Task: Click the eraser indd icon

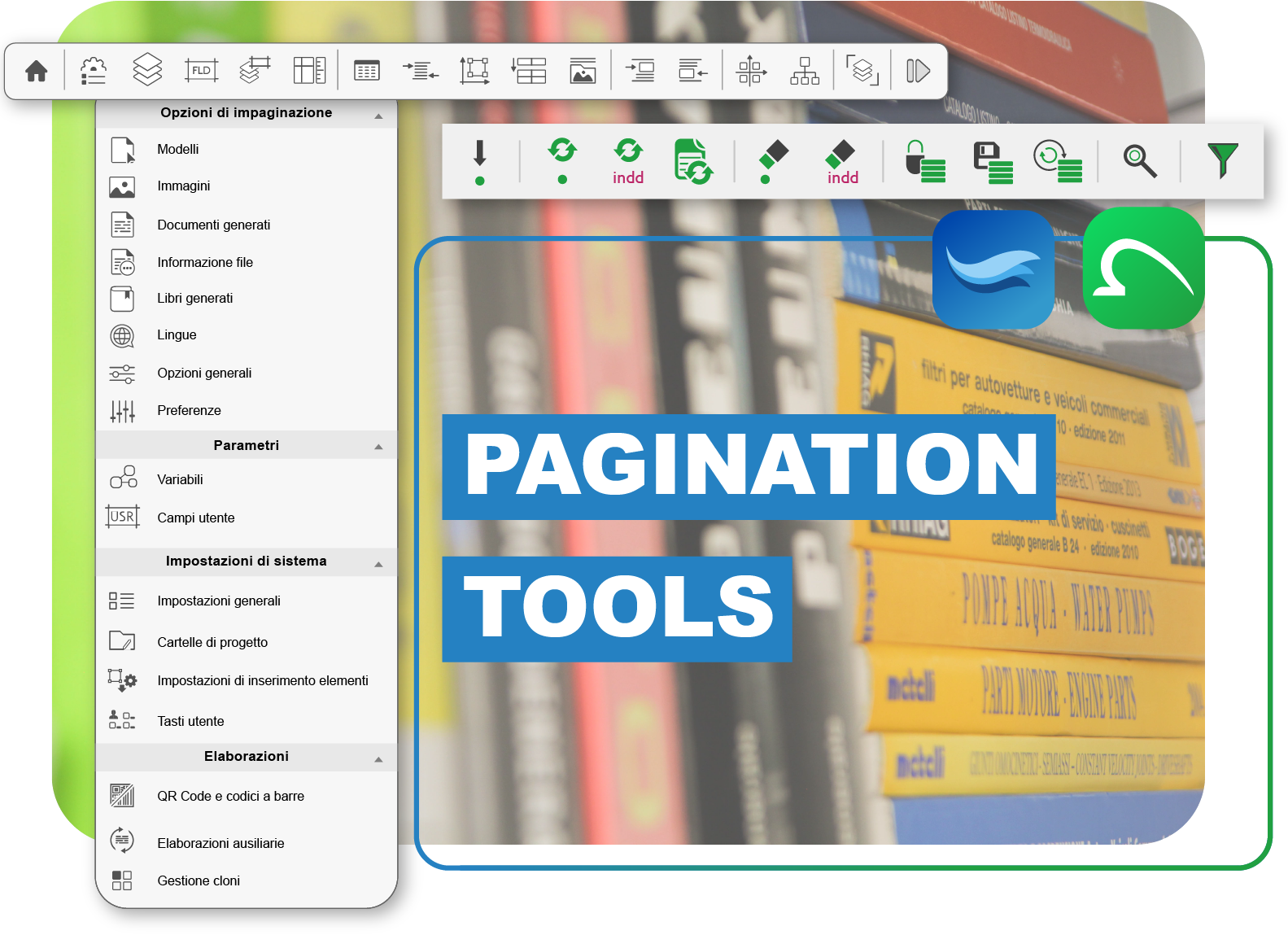Action: point(842,162)
